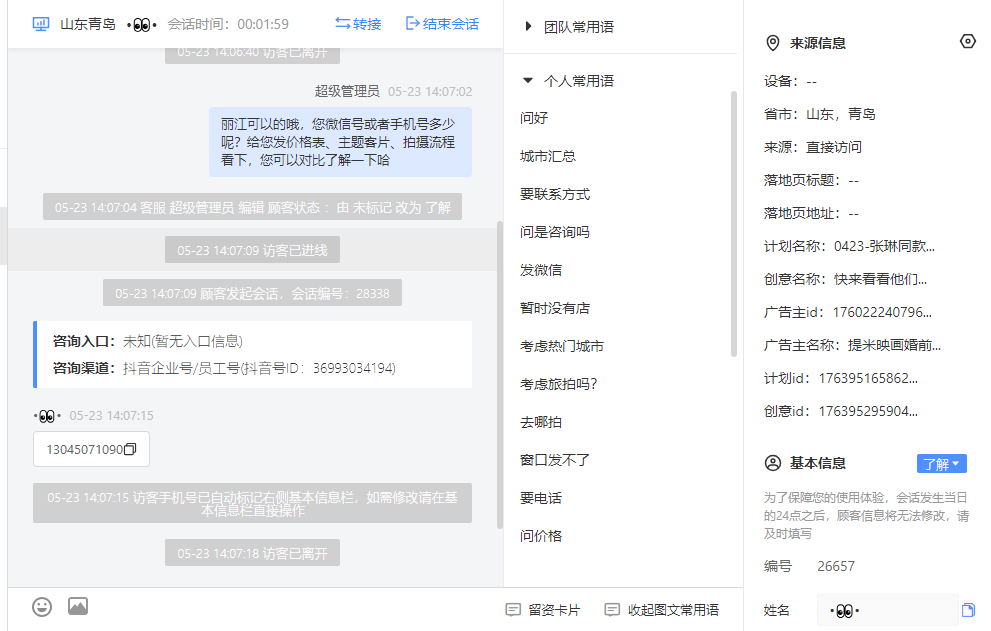Image resolution: width=991 pixels, height=631 pixels.
Task: Click the 创意名称 value 快来看看他们...
Action: click(880, 279)
